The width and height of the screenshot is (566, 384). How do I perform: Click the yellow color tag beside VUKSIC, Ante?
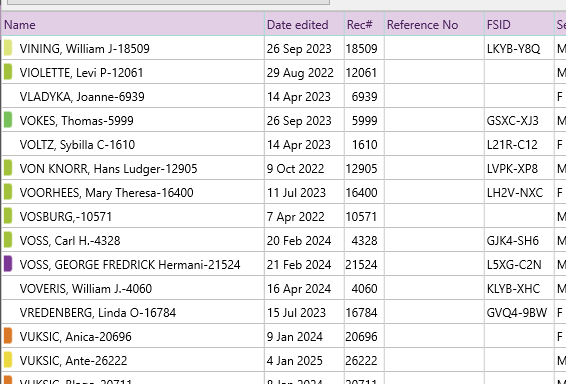(x=8, y=360)
